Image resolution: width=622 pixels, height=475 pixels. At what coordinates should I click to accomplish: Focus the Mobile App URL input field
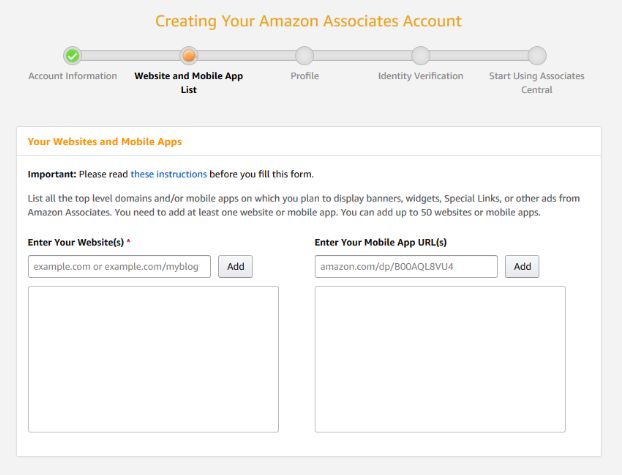[405, 267]
